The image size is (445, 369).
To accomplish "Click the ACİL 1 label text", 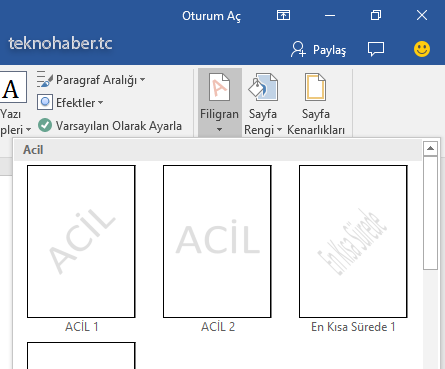I will point(82,327).
